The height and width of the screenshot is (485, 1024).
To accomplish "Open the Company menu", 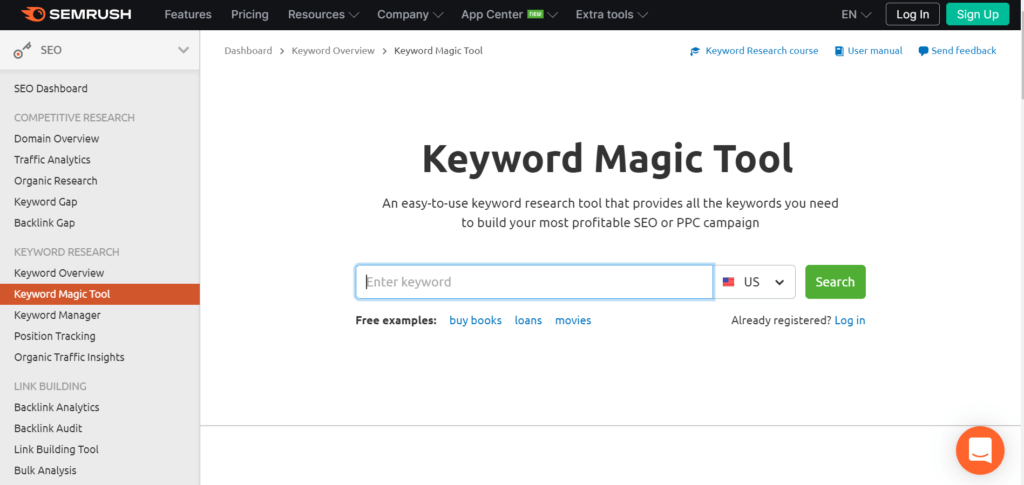I will (x=410, y=14).
